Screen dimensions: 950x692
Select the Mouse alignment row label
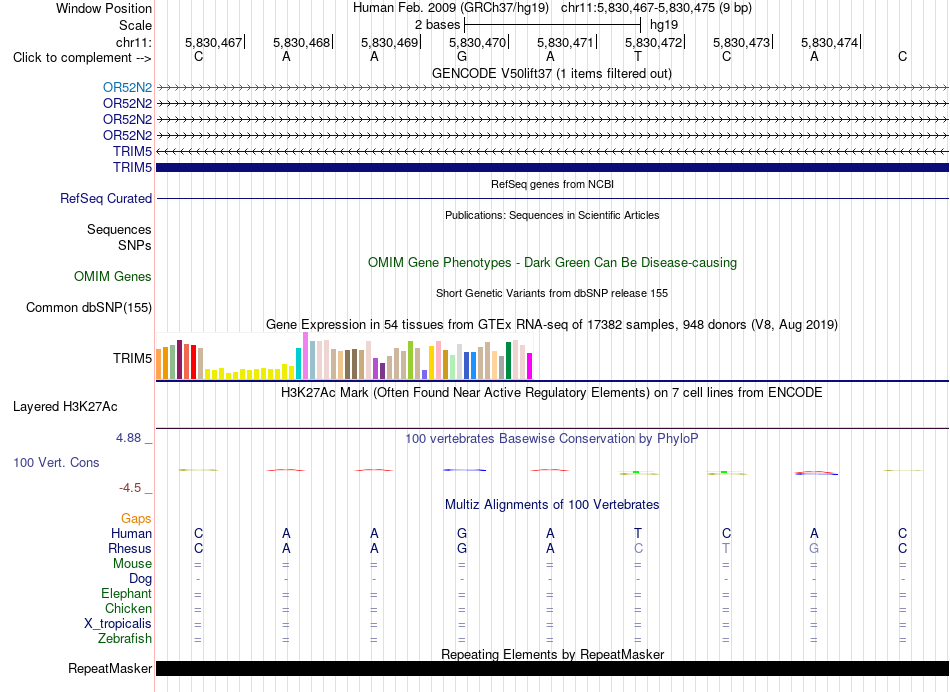pos(132,564)
